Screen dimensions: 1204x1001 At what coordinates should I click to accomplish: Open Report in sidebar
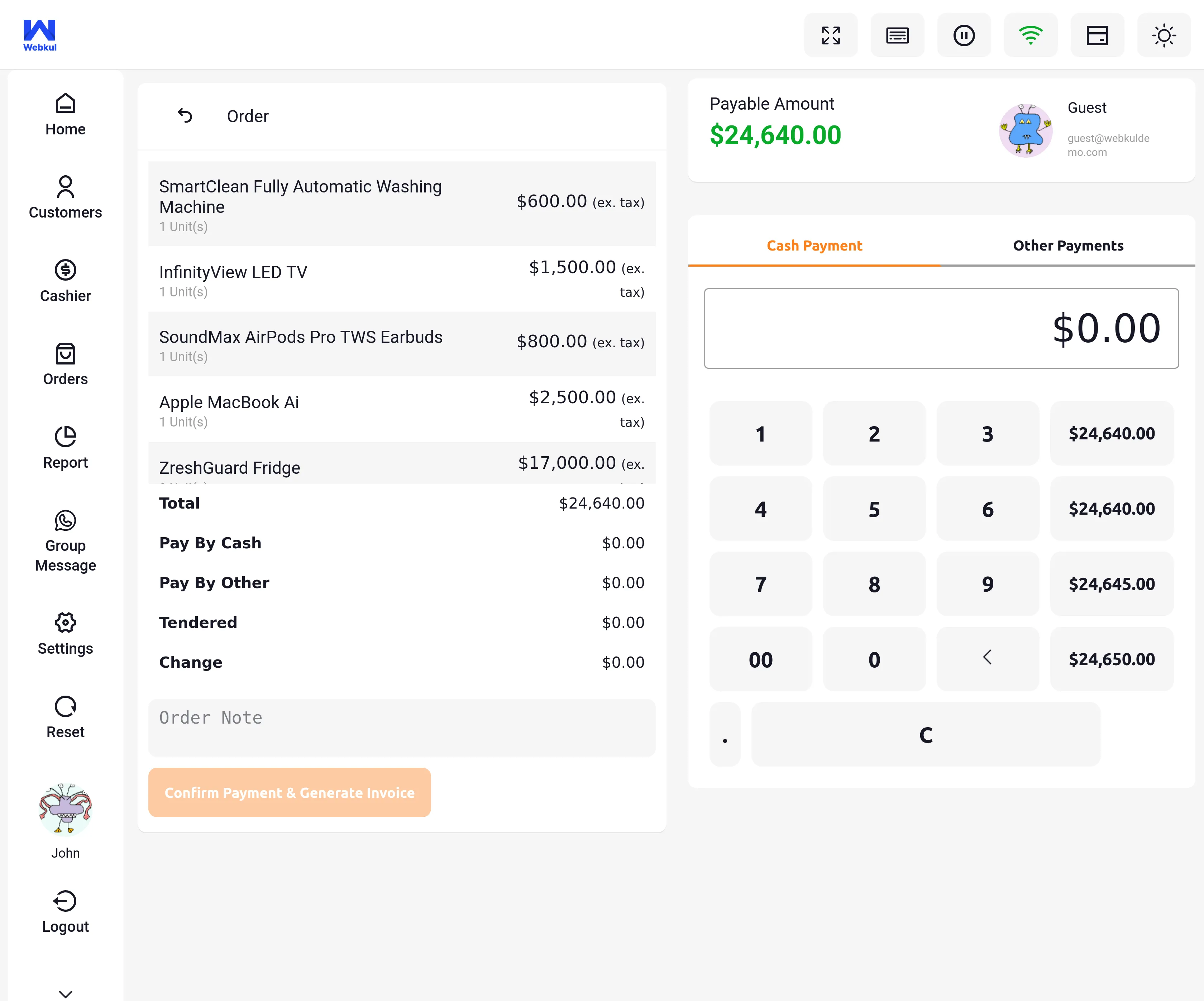click(65, 448)
